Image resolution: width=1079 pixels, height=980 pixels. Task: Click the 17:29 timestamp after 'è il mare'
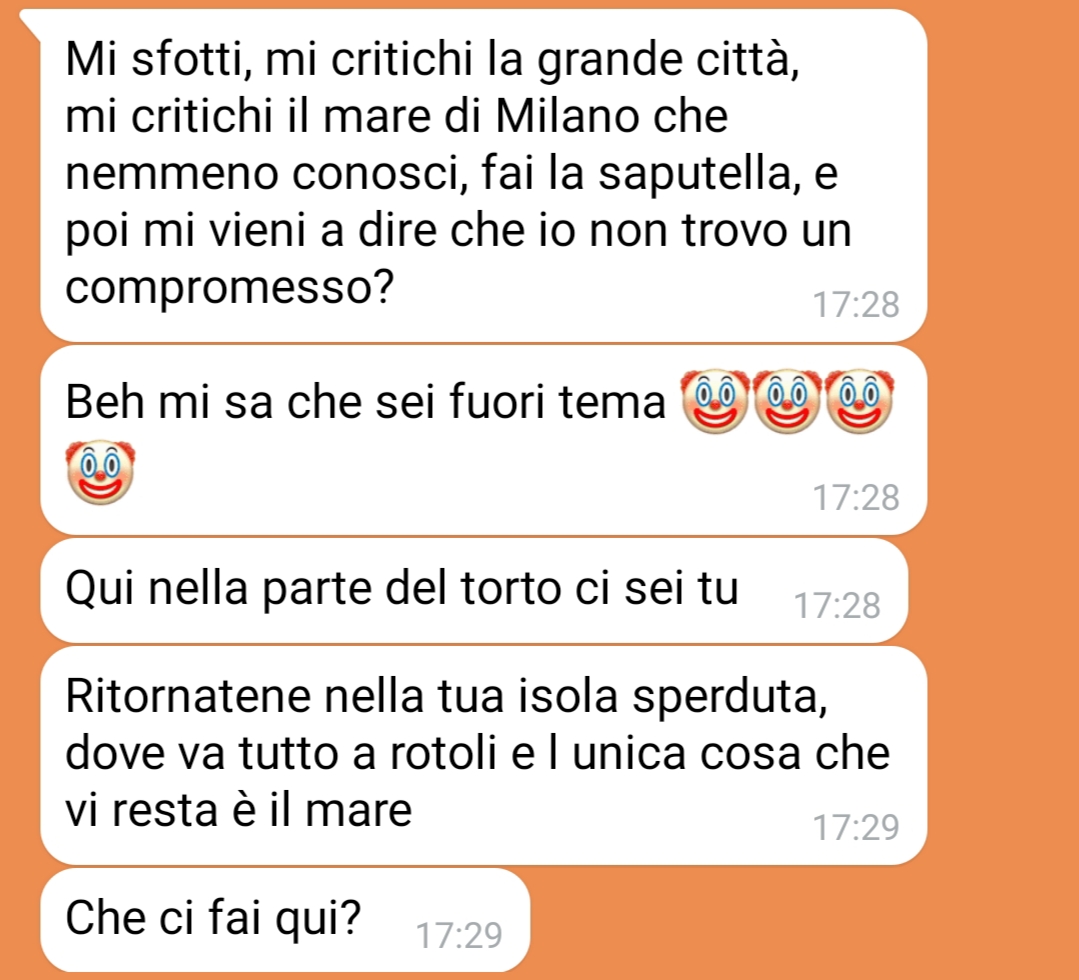coord(856,827)
